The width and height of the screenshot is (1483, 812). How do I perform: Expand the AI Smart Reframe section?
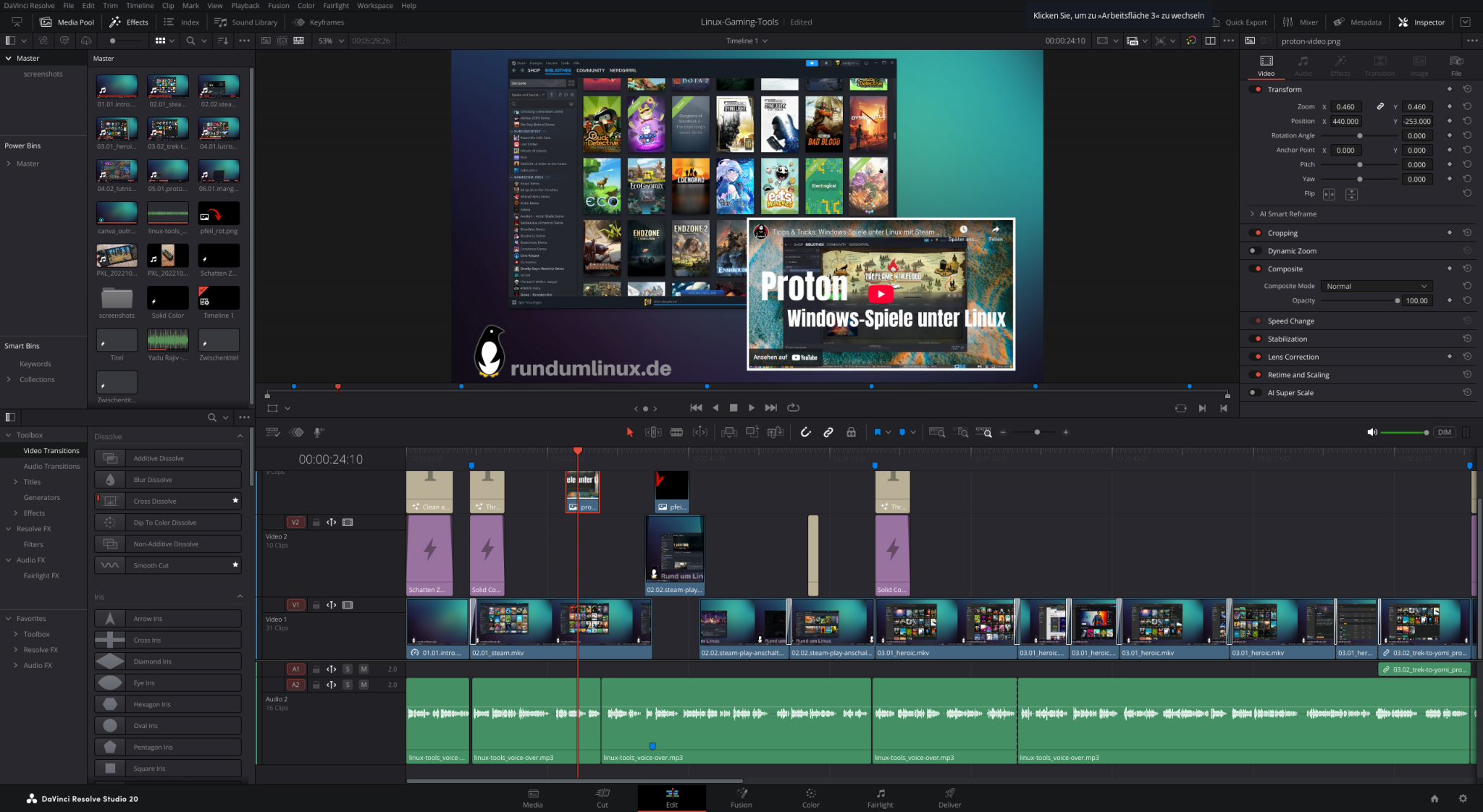pyautogui.click(x=1253, y=214)
